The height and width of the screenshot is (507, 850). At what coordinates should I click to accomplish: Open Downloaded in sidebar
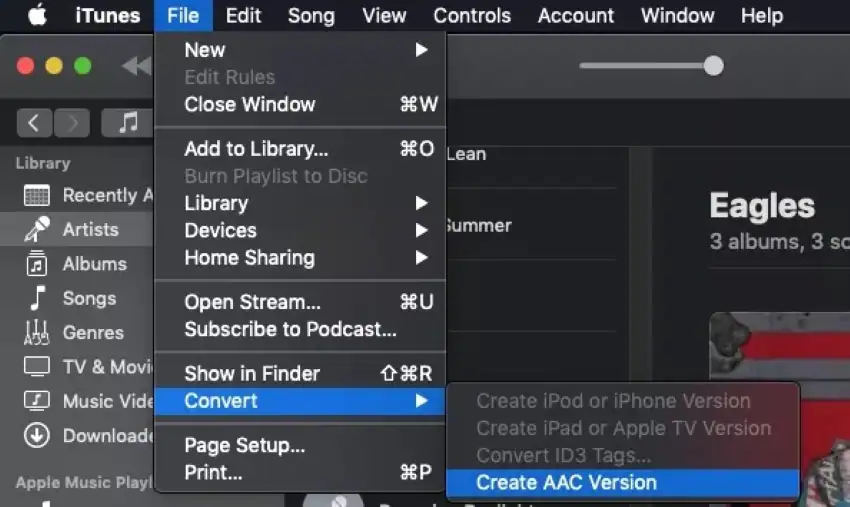(77, 435)
